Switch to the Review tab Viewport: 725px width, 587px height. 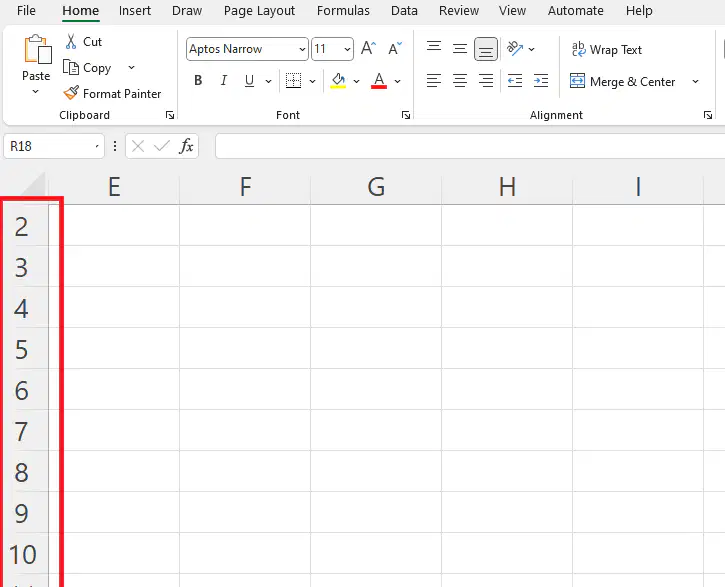coord(459,11)
